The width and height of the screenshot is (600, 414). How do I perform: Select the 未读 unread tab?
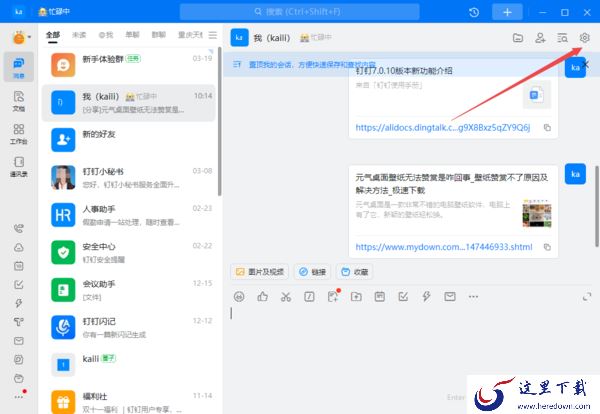pos(79,35)
